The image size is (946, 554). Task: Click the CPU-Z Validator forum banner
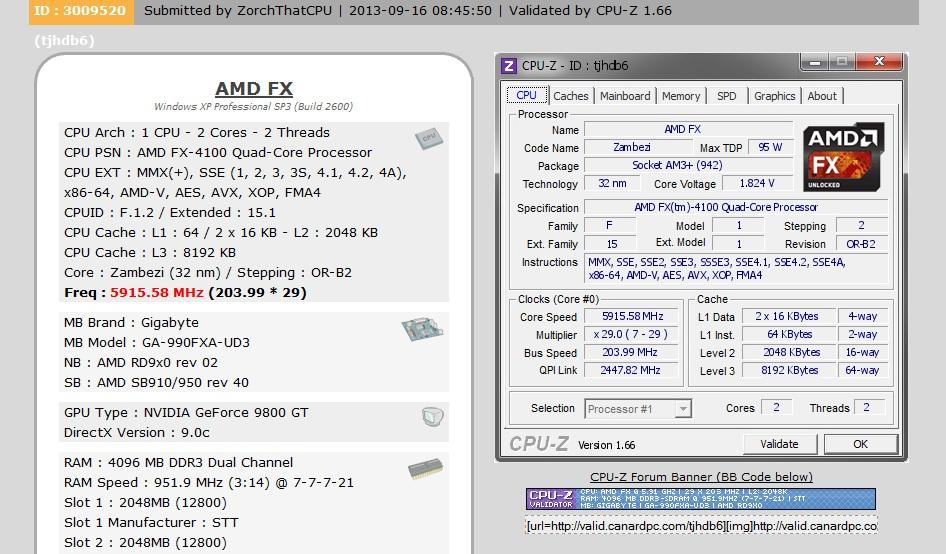click(700, 499)
